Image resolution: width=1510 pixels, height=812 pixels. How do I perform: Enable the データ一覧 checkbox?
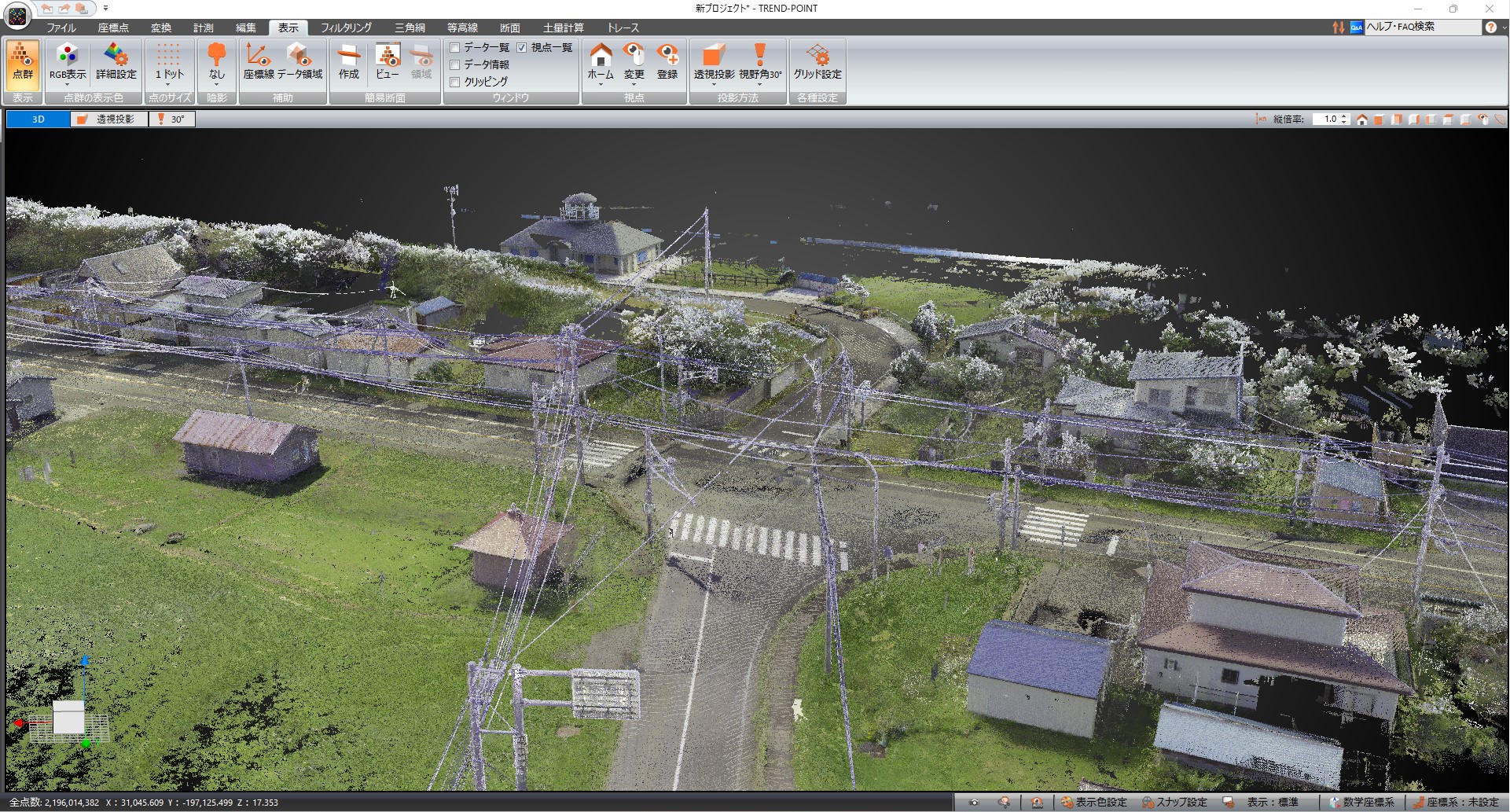[455, 48]
